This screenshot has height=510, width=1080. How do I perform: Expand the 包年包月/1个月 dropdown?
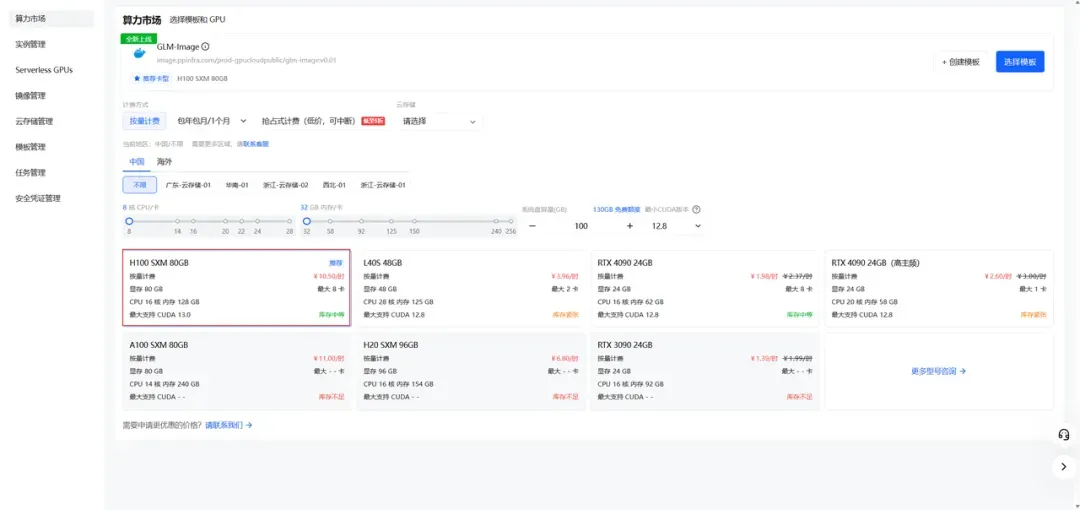tap(211, 121)
